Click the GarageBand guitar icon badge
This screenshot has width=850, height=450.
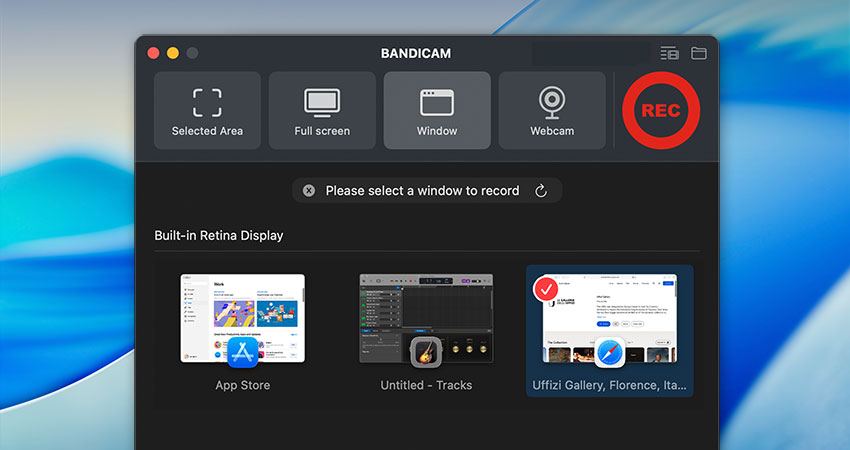click(426, 352)
